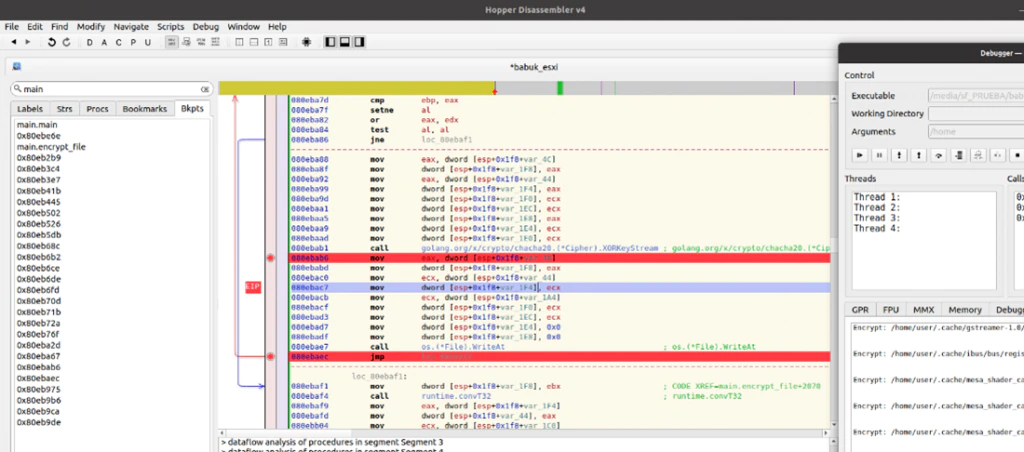
Task: Mark as undefined with the U button
Action: click(148, 42)
